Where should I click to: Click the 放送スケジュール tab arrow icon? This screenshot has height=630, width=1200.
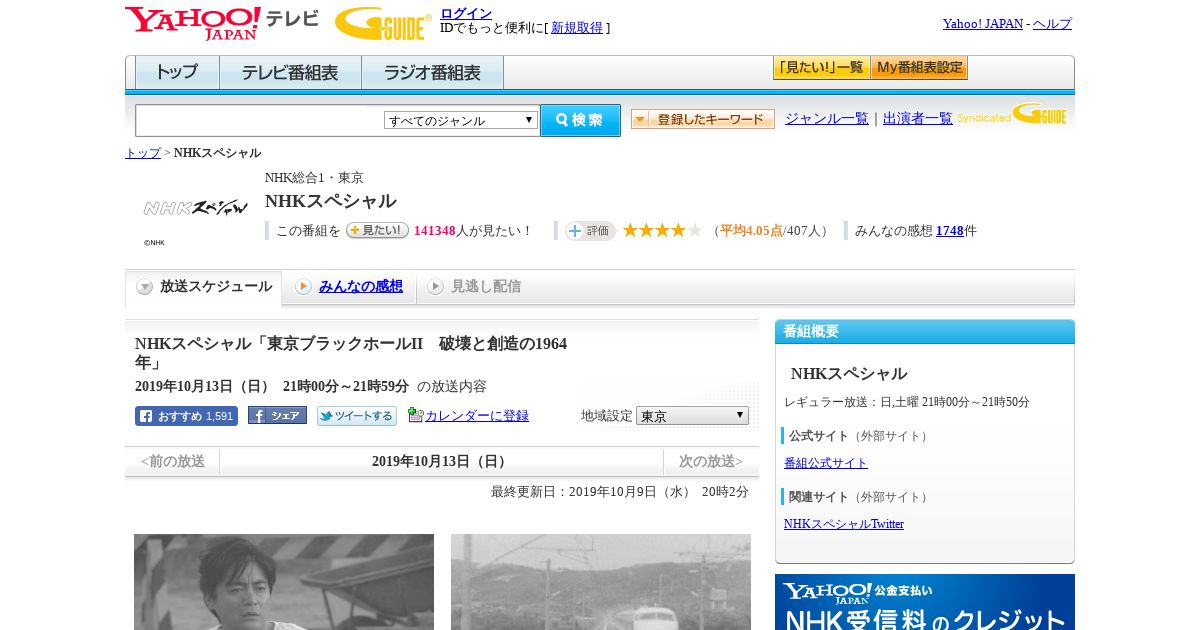(x=145, y=287)
